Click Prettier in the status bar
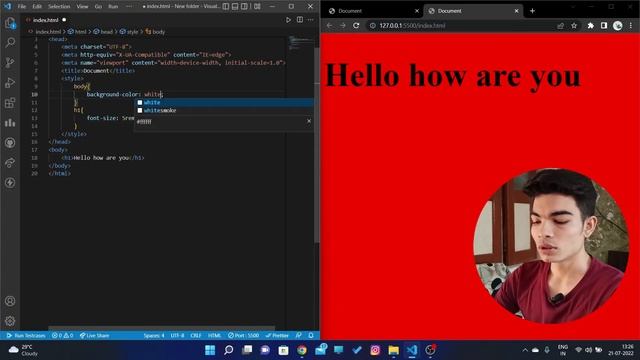640x360 pixels. [x=277, y=336]
